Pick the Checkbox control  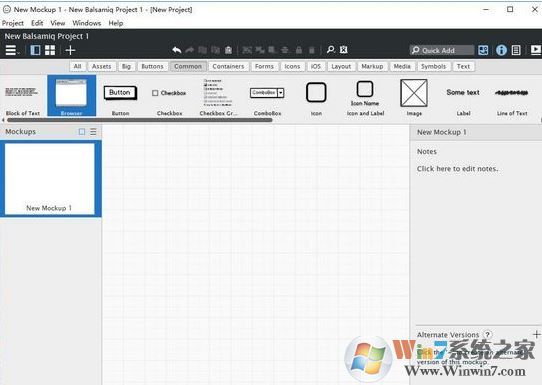pos(169,97)
